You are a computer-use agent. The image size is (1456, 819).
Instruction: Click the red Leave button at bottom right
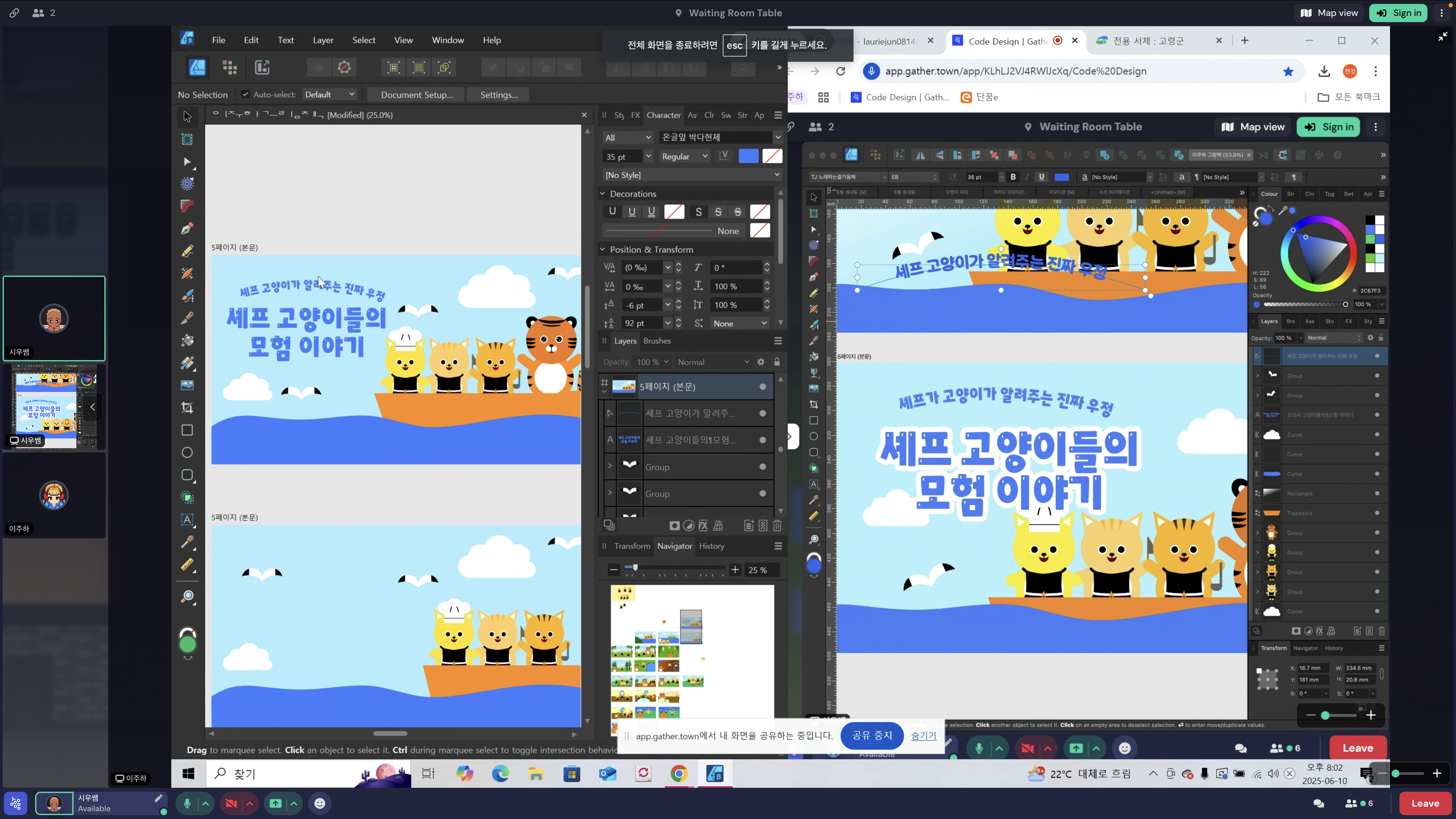(x=1425, y=803)
